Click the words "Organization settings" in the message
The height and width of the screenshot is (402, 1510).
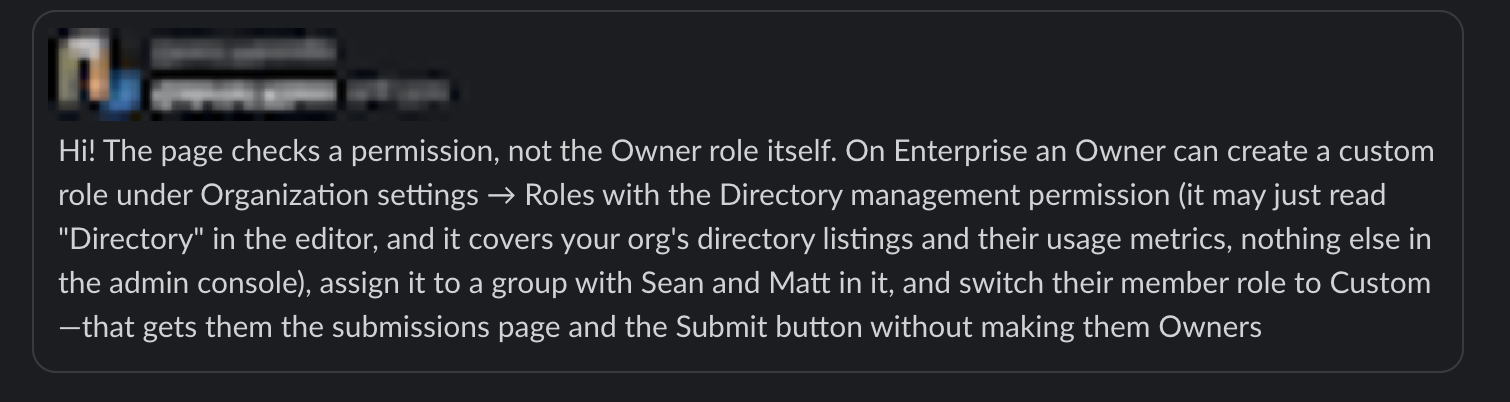[340, 196]
